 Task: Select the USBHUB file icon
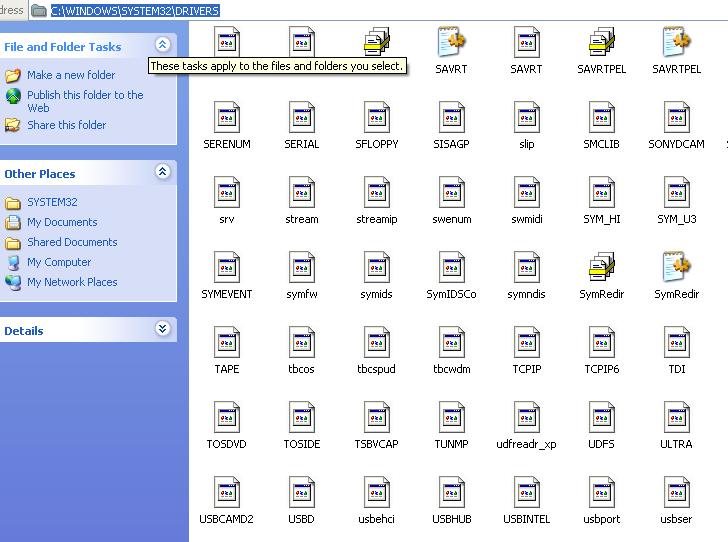coord(451,493)
